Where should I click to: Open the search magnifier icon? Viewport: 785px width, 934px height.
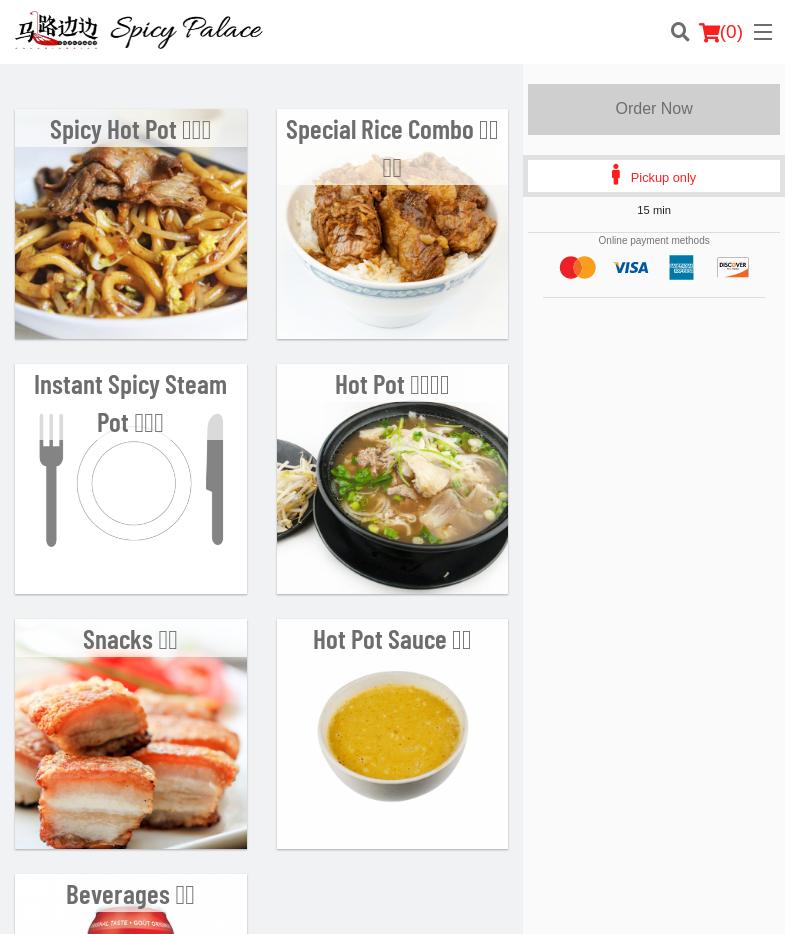680,32
